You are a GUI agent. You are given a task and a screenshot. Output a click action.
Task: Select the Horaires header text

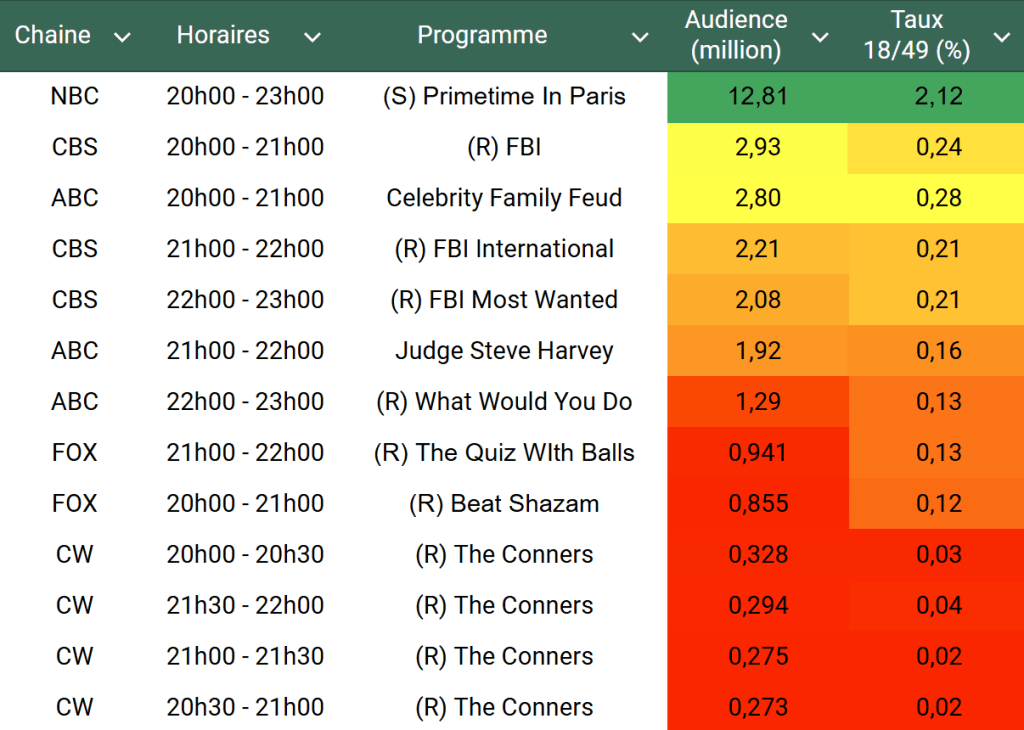[223, 35]
